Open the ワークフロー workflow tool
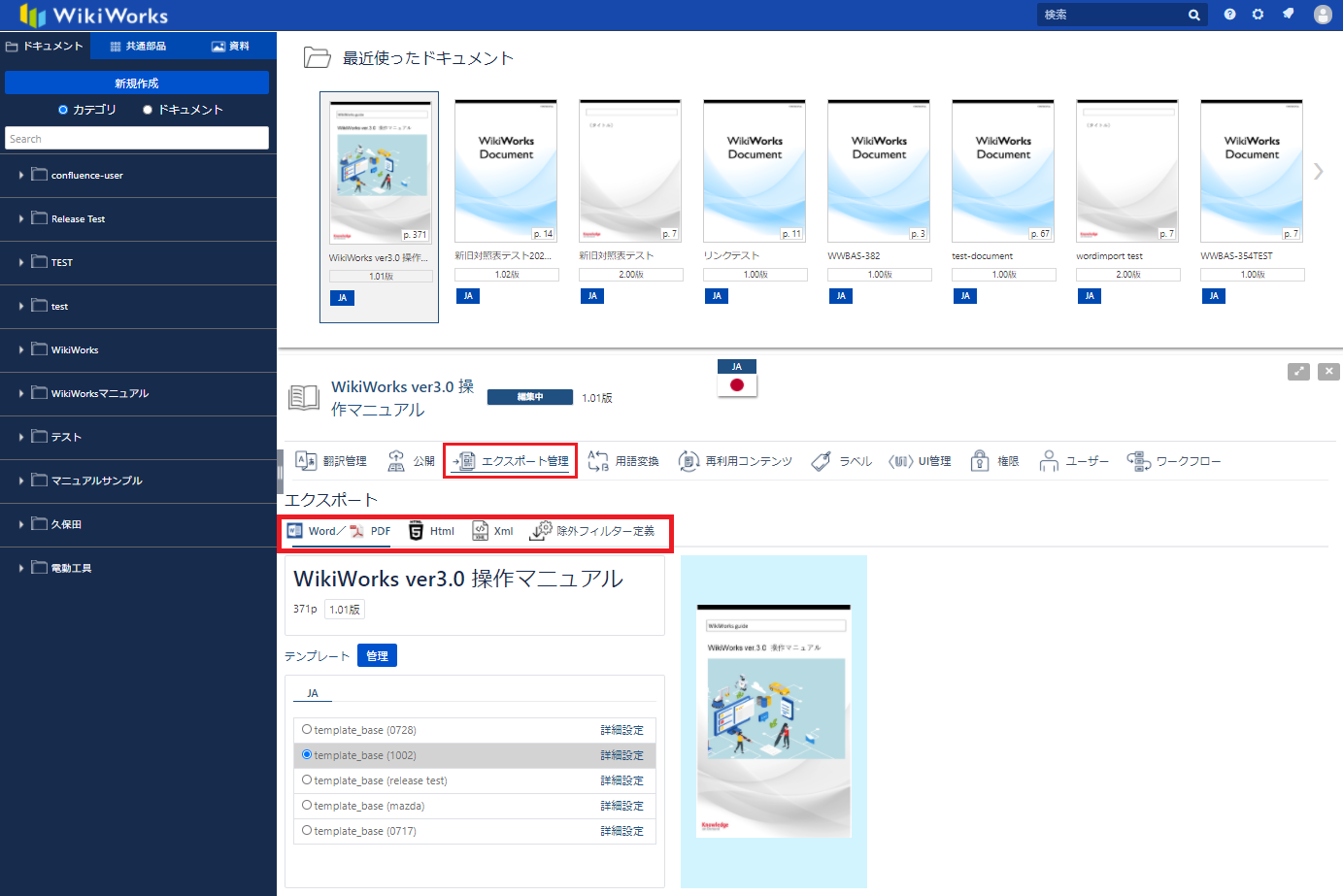Viewport: 1343px width, 896px height. click(1174, 461)
